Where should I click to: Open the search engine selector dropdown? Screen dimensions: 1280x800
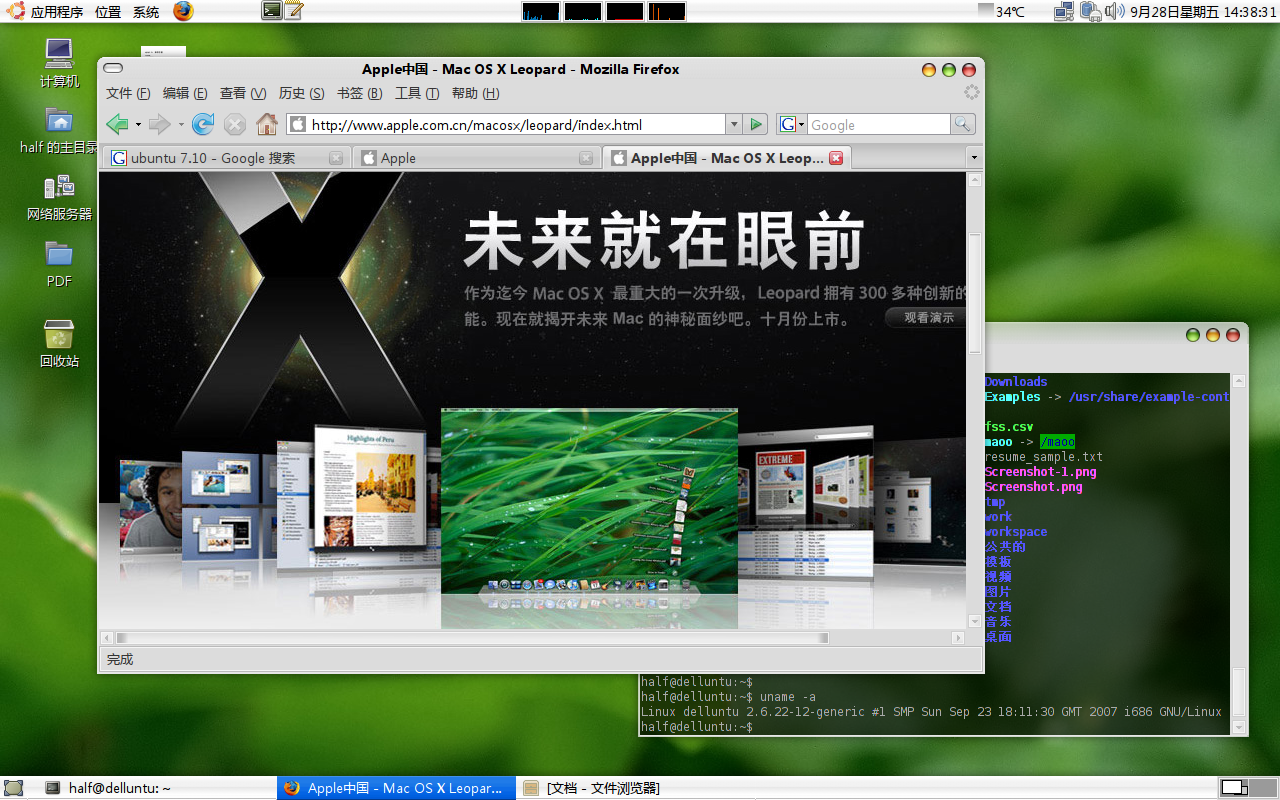(x=792, y=124)
